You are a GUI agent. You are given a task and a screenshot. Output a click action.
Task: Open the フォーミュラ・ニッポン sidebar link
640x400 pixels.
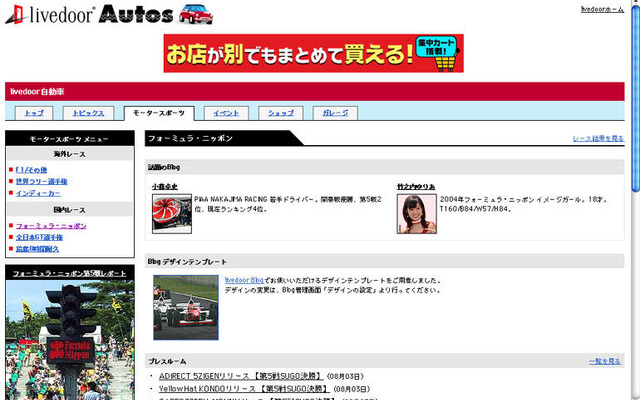tap(51, 226)
